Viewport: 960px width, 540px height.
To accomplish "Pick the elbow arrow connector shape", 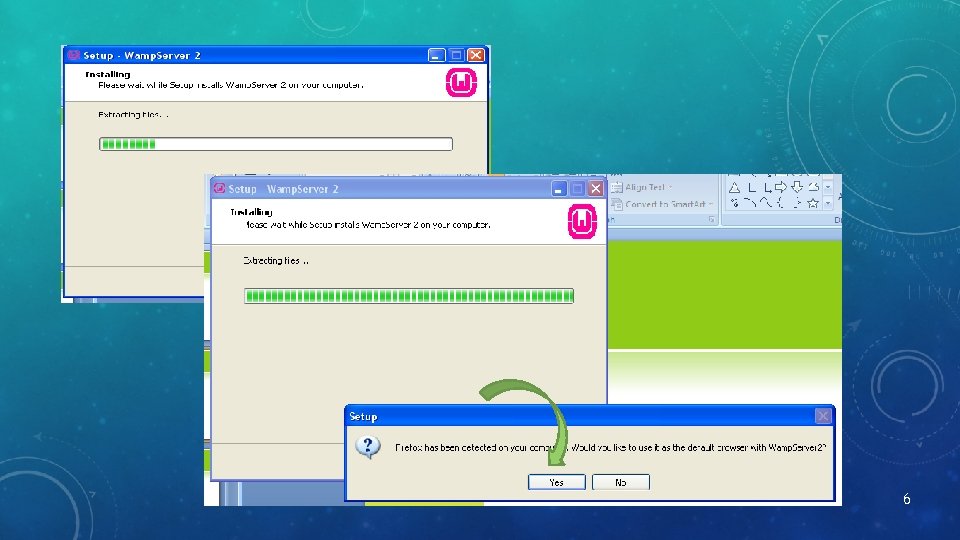I will [x=768, y=187].
